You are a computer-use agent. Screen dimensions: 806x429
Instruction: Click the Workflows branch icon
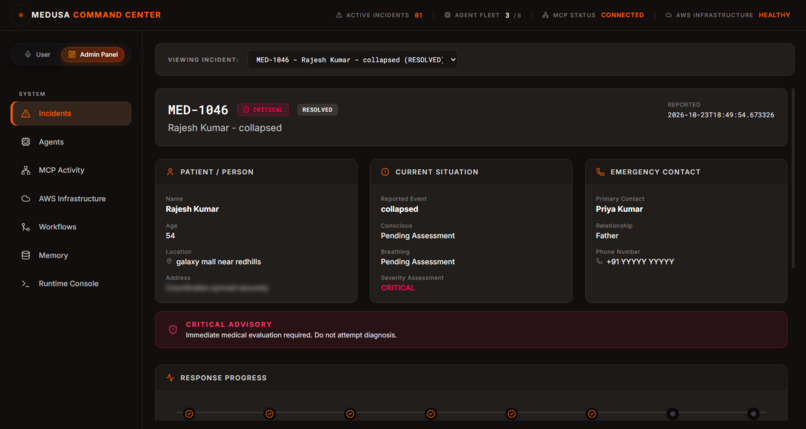pyautogui.click(x=26, y=227)
